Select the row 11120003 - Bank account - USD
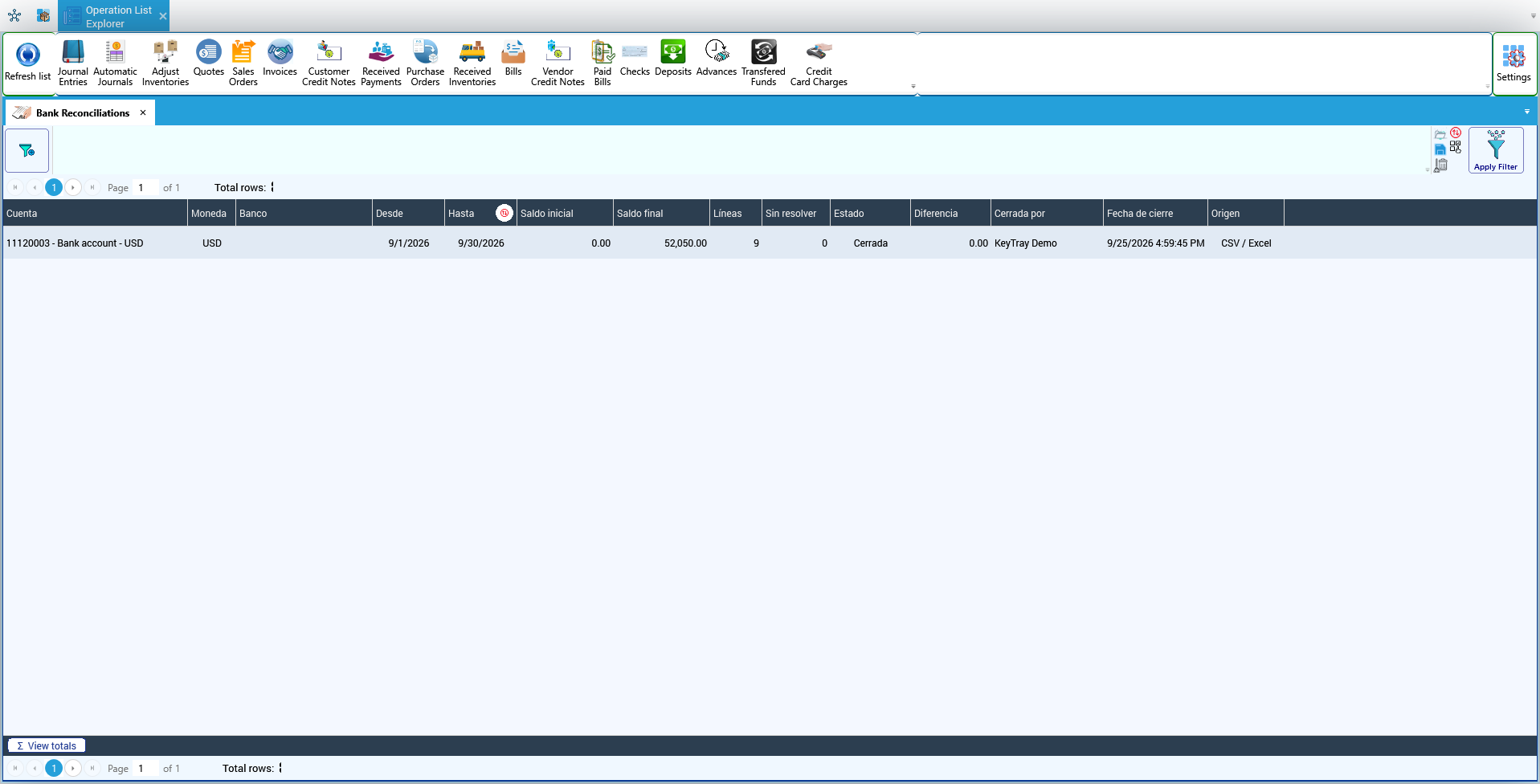Image resolution: width=1540 pixels, height=784 pixels. (770, 243)
